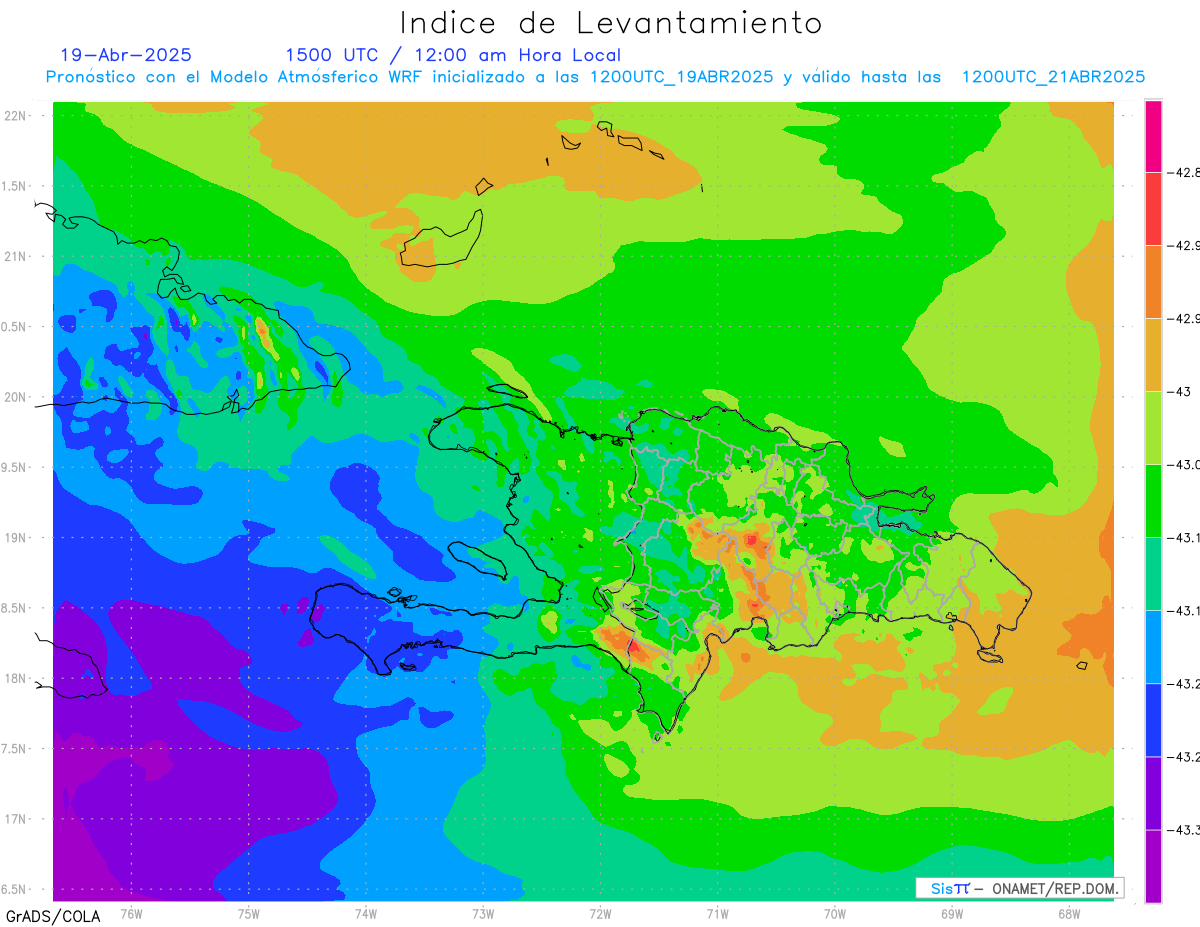Click the '1.5N' latitude label
Screen dimensions: 1200x927
16,186
